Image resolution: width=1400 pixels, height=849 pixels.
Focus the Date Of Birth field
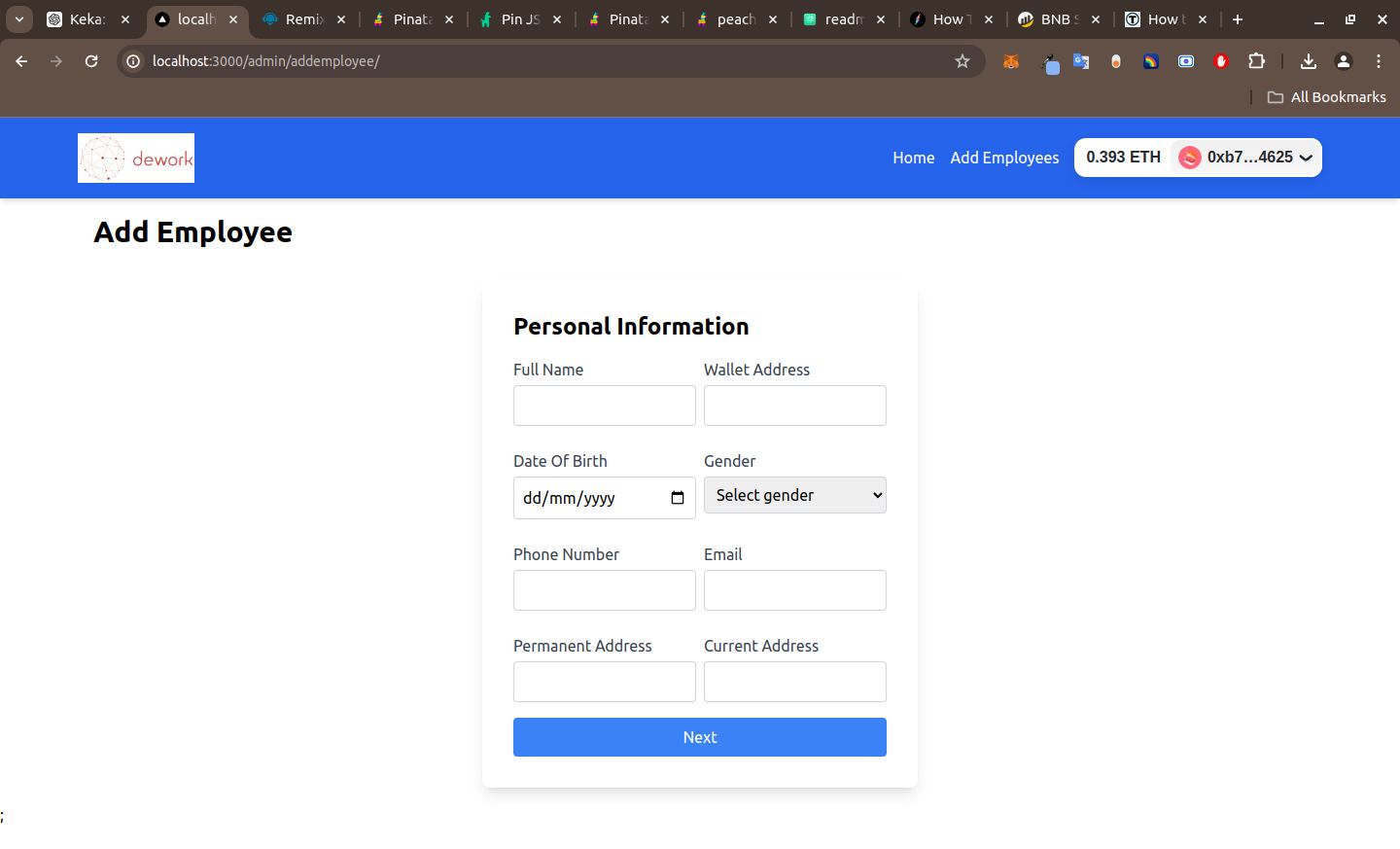click(x=605, y=498)
